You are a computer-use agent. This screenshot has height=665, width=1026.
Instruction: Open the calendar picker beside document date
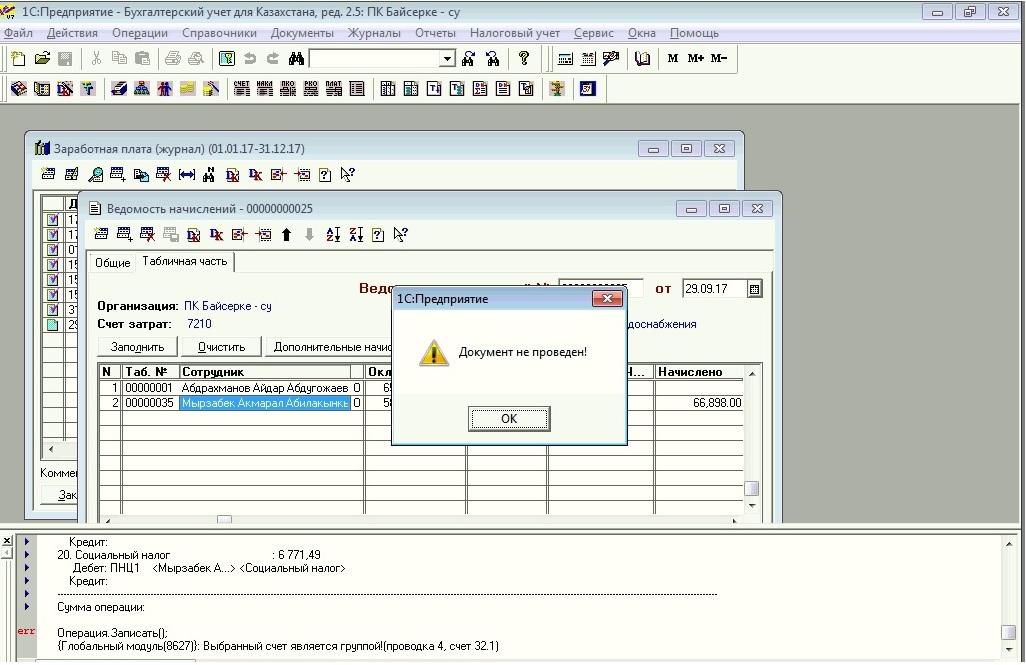tap(755, 289)
